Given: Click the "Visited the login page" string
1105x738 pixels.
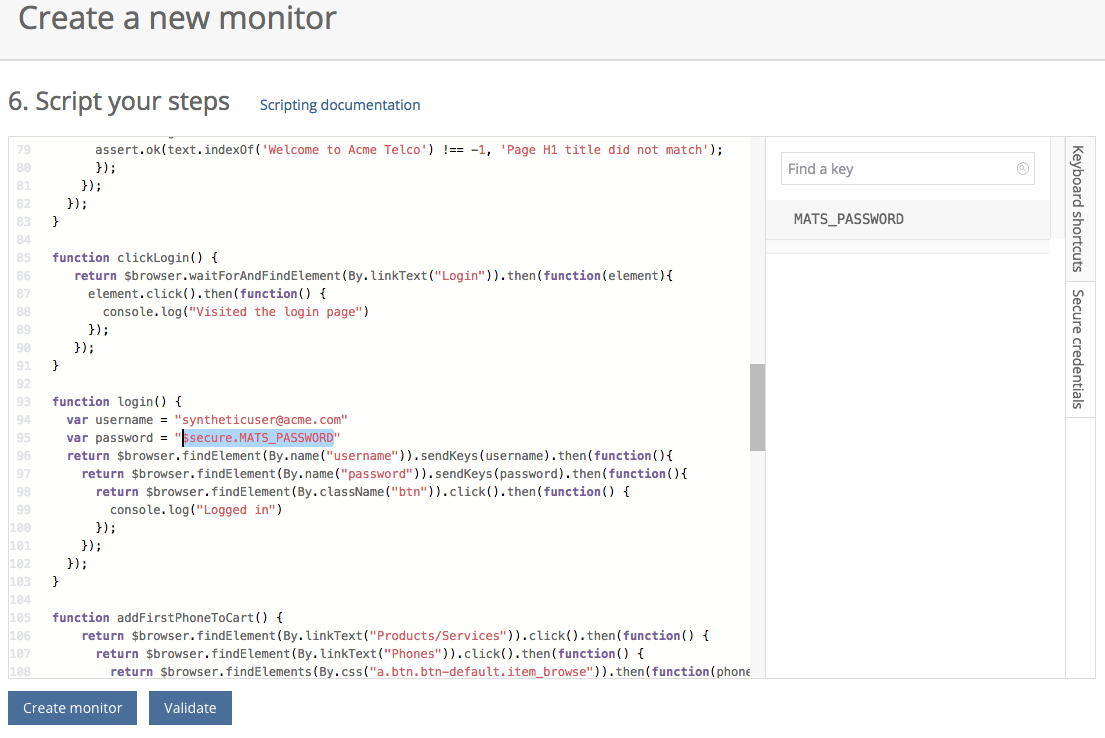Looking at the screenshot, I should click(x=276, y=312).
